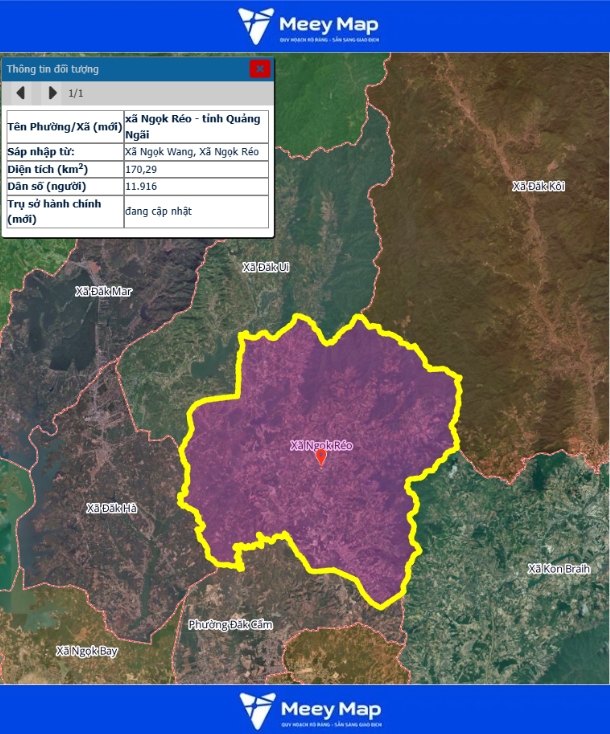Select the Xã Ngọk Bay map label
The image size is (610, 734).
86,650
